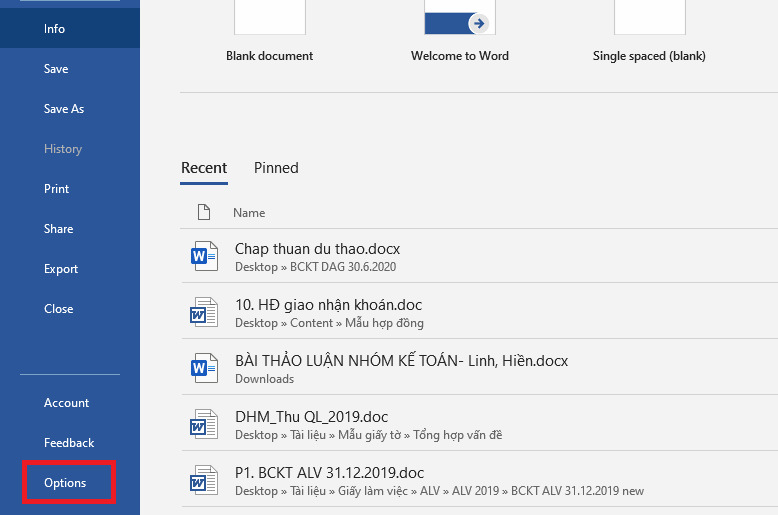The height and width of the screenshot is (515, 778).
Task: Click the file type column header icon
Action: click(204, 212)
